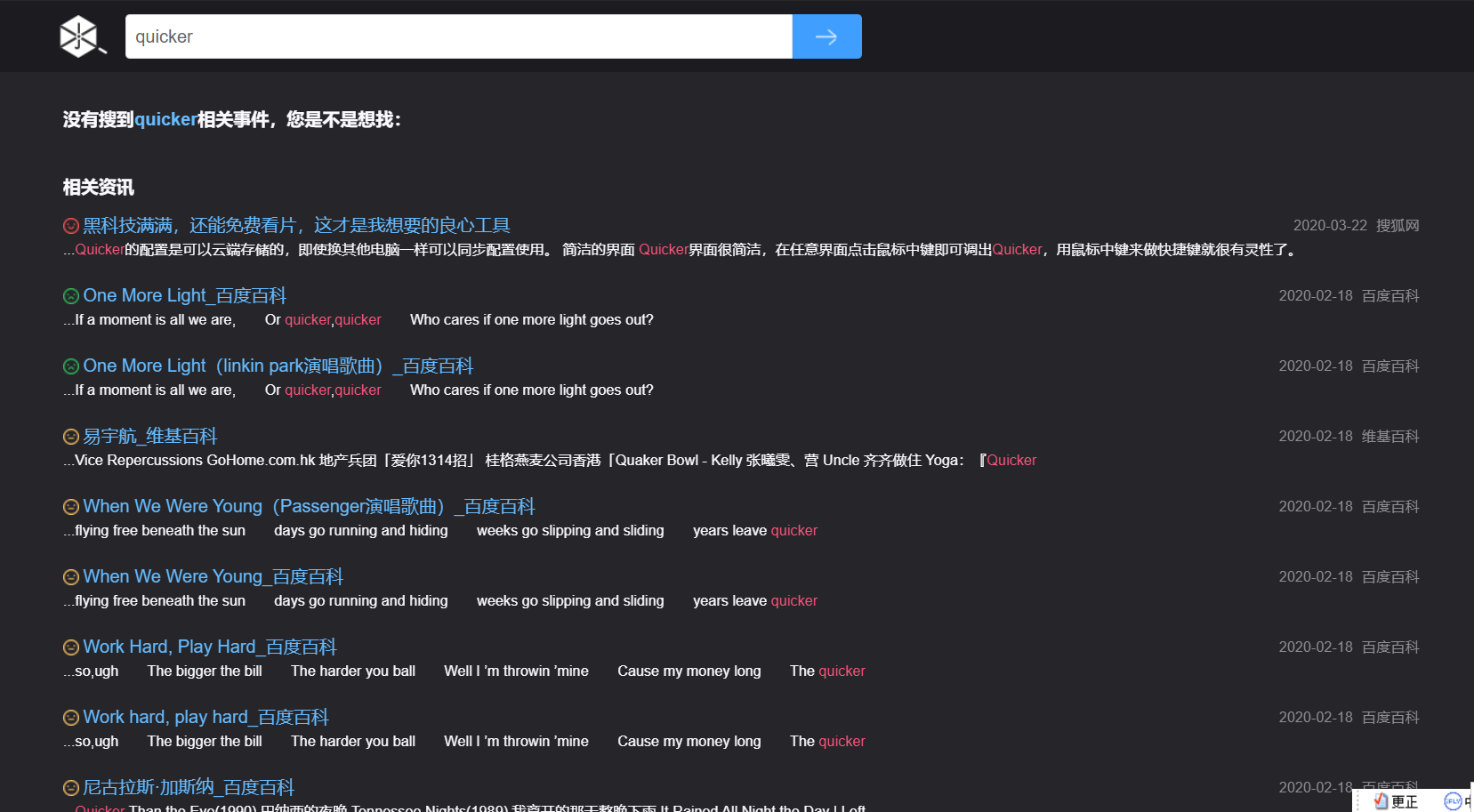Click the yellow face icon beside 易宇航_维基百科
Screen dimensions: 1474x812
[x=71, y=437]
